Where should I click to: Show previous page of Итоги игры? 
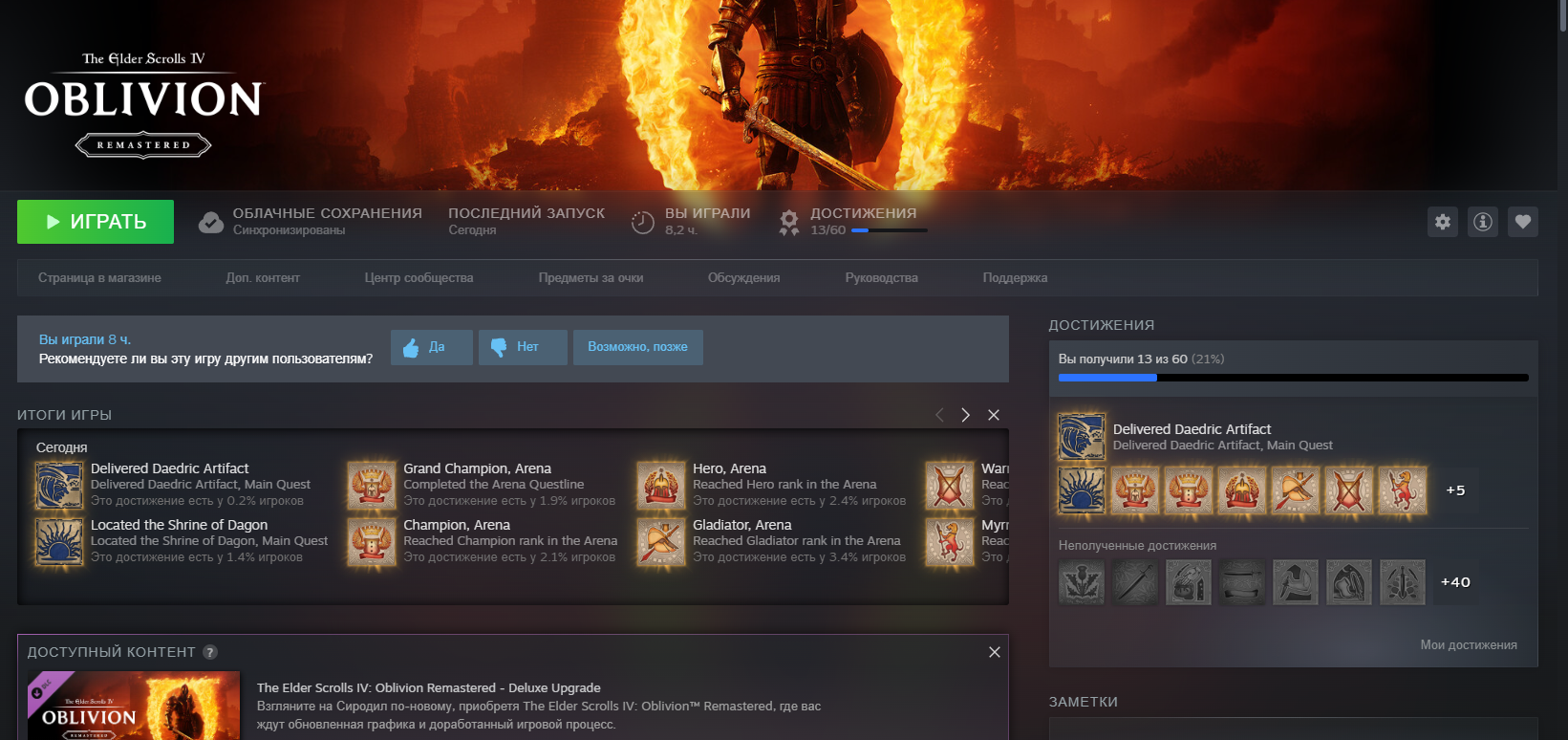939,415
